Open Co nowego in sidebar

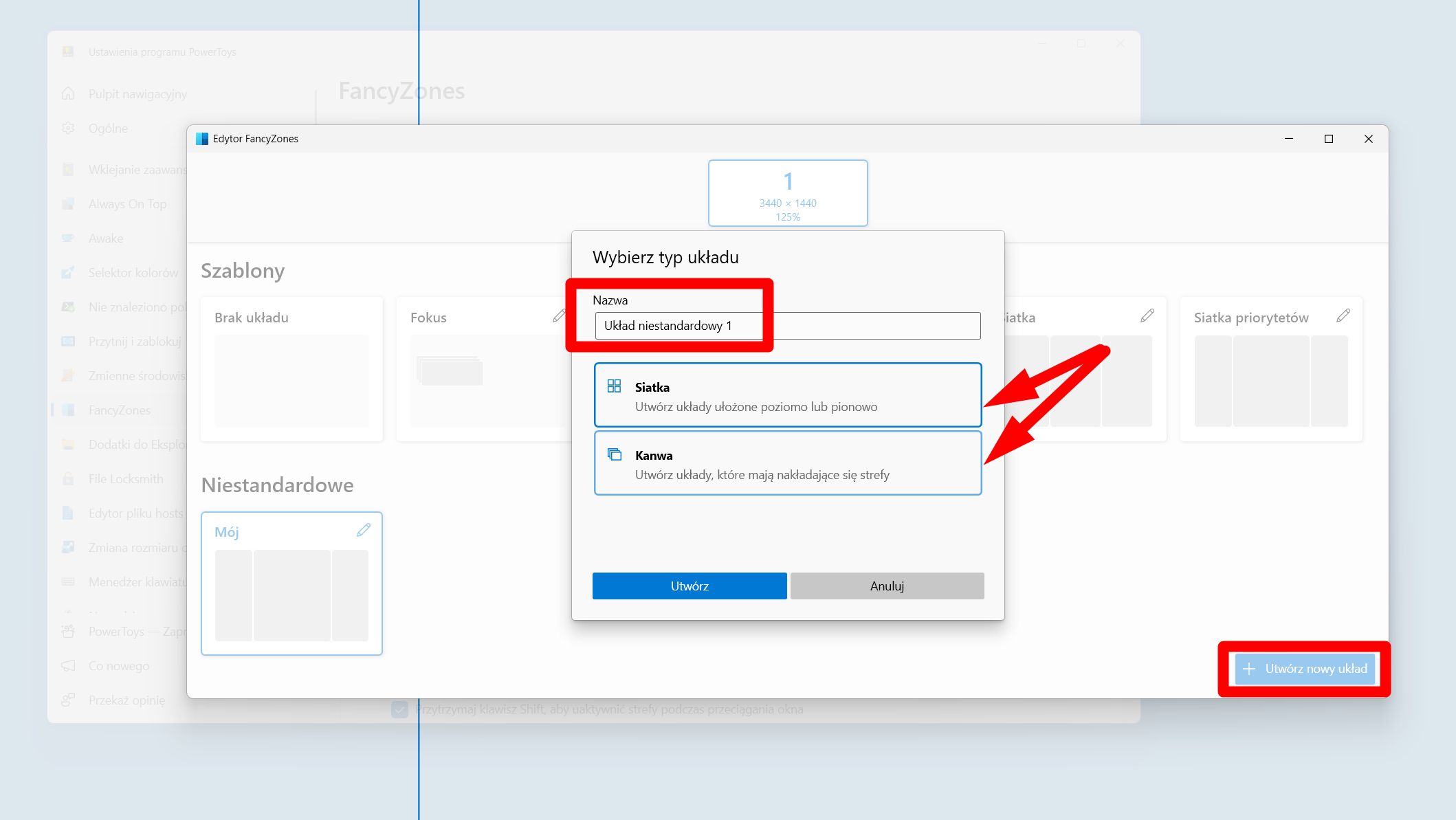(x=118, y=666)
